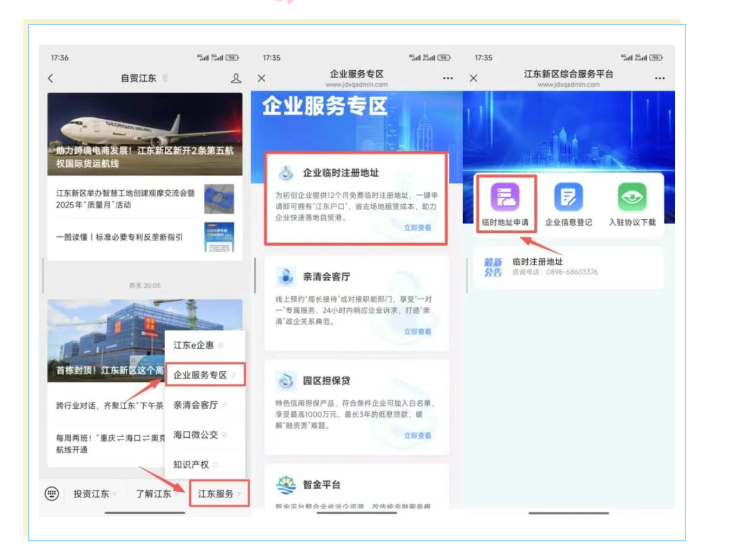Open the 临时地址申请 purple icon

click(505, 197)
